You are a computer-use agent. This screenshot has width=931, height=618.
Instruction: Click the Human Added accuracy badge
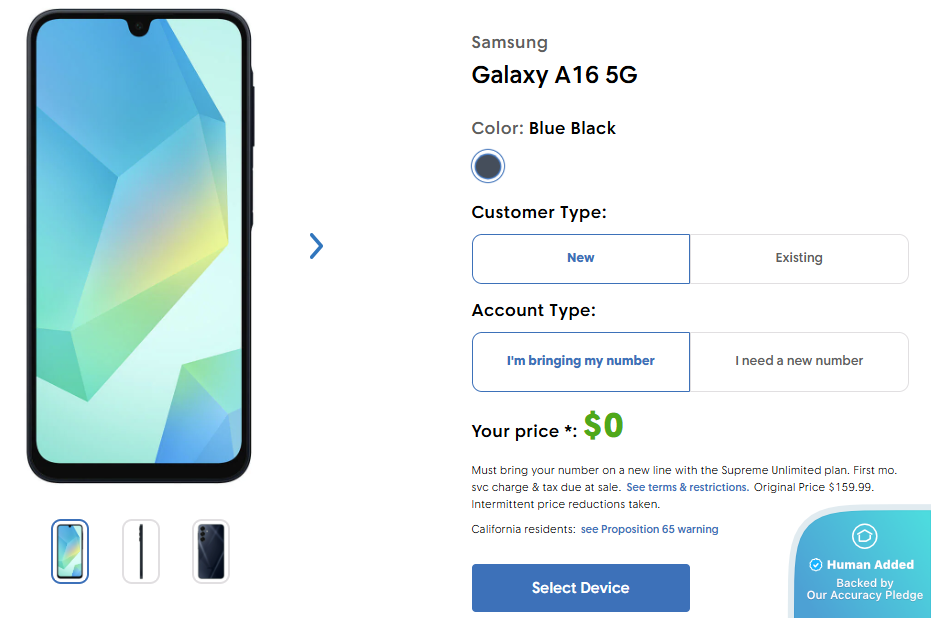[x=862, y=563]
